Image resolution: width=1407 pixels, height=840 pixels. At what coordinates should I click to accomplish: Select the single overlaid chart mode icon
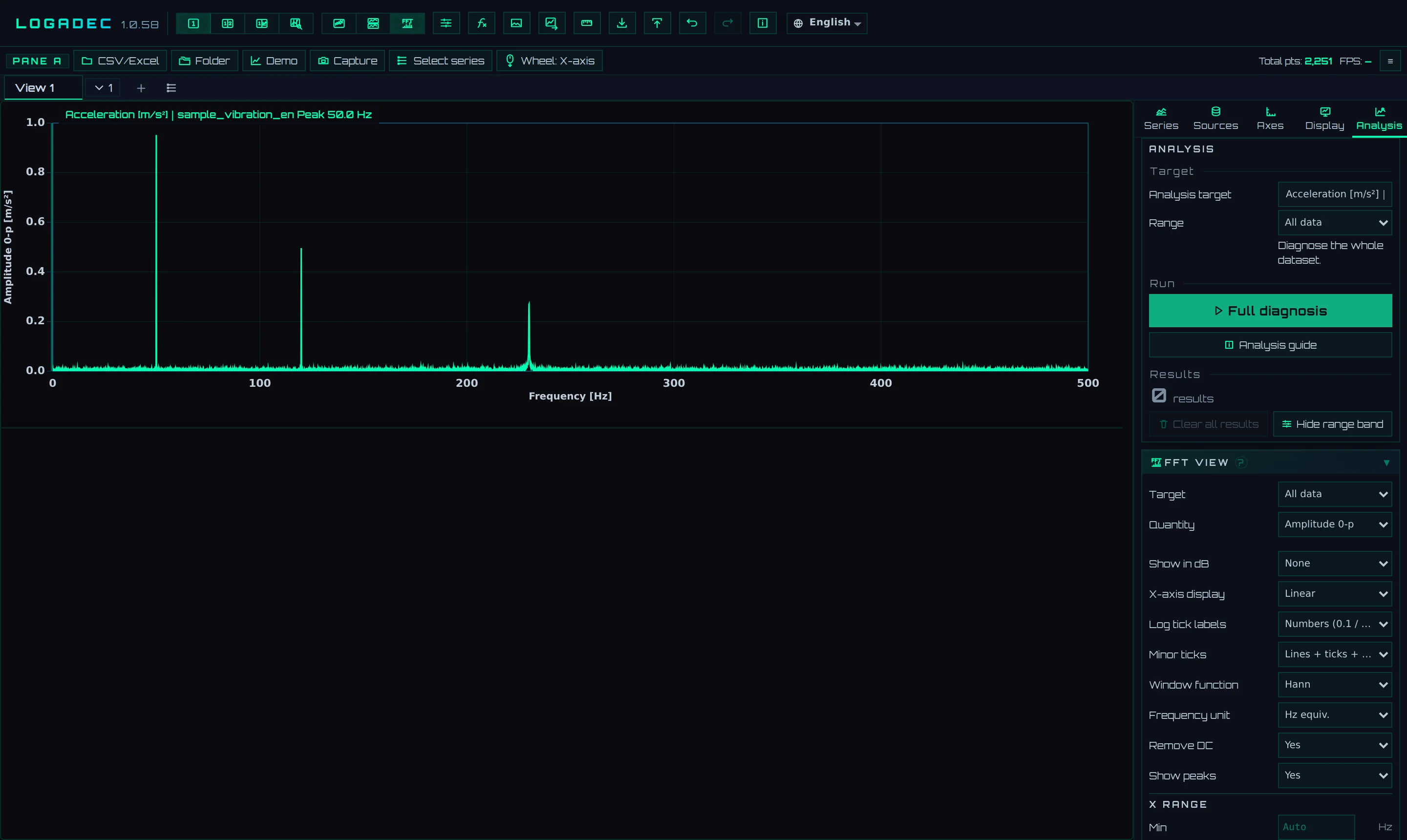point(339,23)
